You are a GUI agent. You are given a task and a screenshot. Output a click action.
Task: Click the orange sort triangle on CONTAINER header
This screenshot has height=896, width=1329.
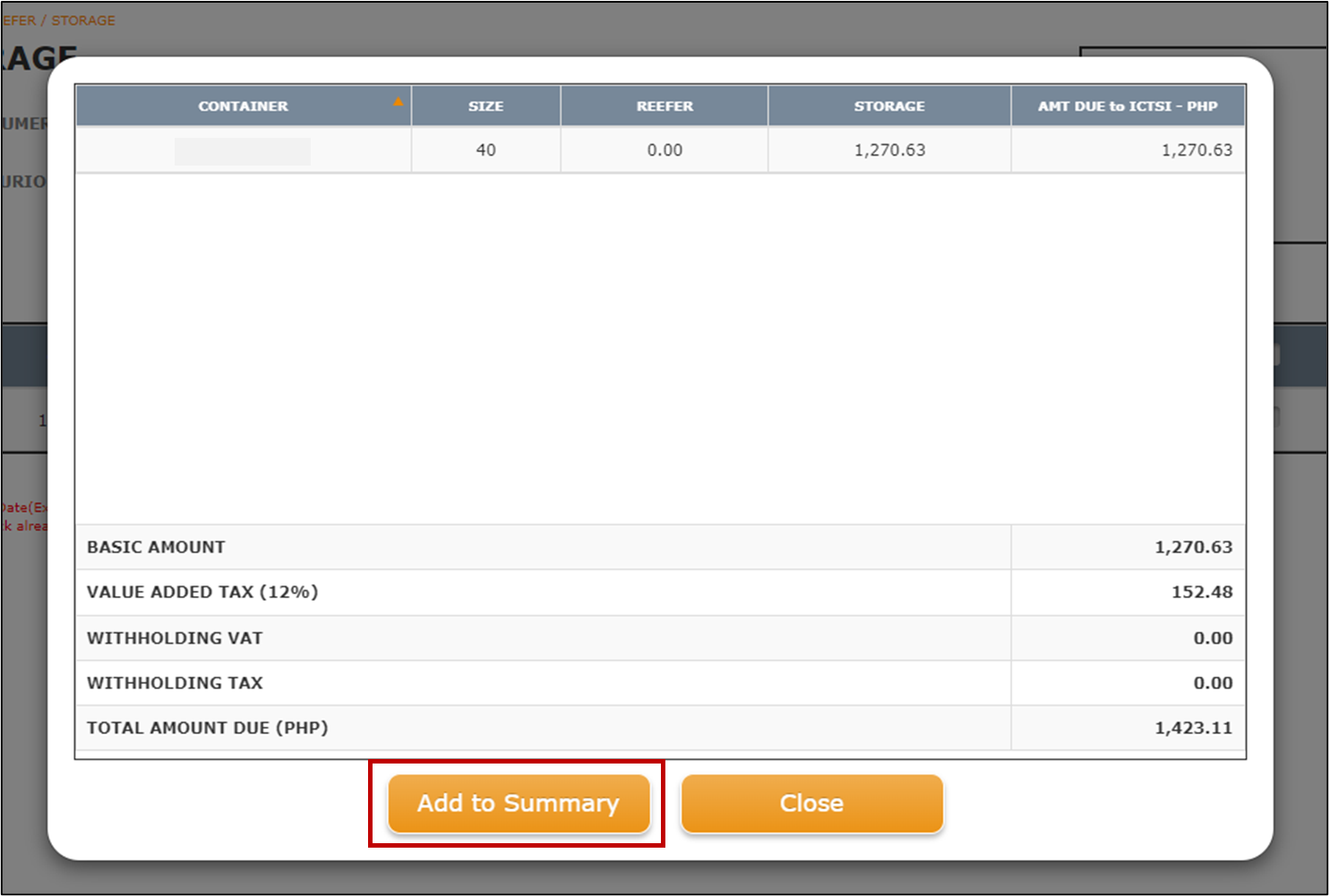[397, 103]
